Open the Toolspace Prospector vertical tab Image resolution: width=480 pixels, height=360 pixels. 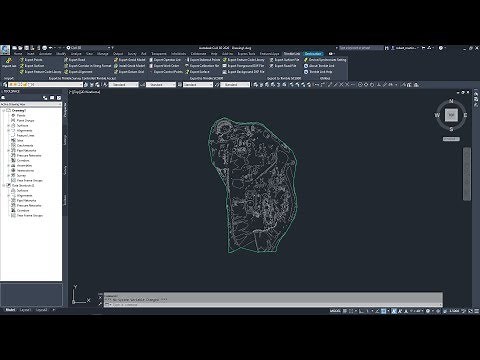click(65, 110)
